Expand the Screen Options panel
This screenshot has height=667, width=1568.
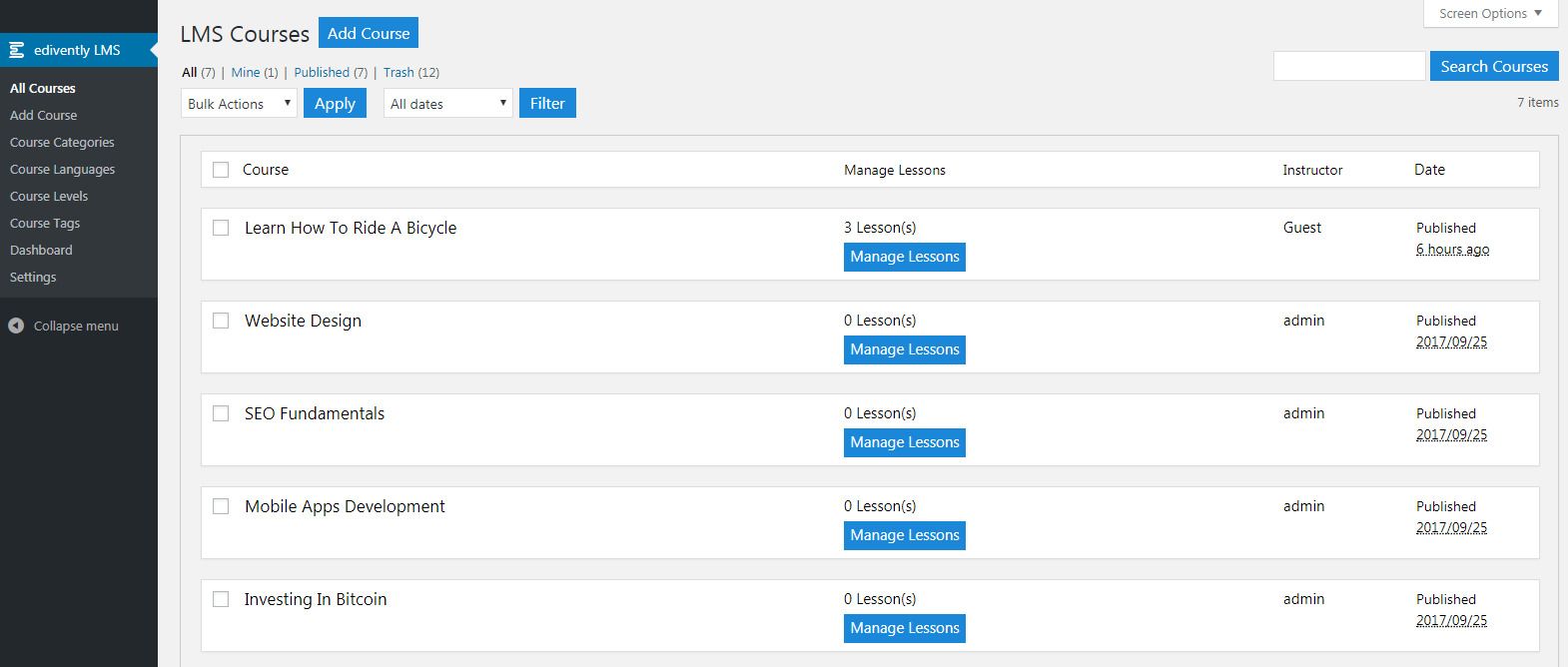(x=1490, y=14)
